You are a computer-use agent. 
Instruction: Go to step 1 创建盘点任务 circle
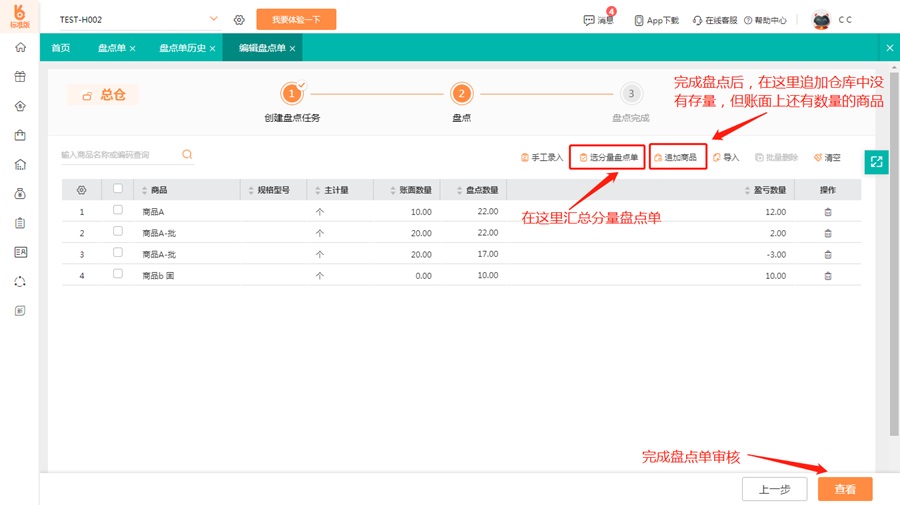coord(292,94)
